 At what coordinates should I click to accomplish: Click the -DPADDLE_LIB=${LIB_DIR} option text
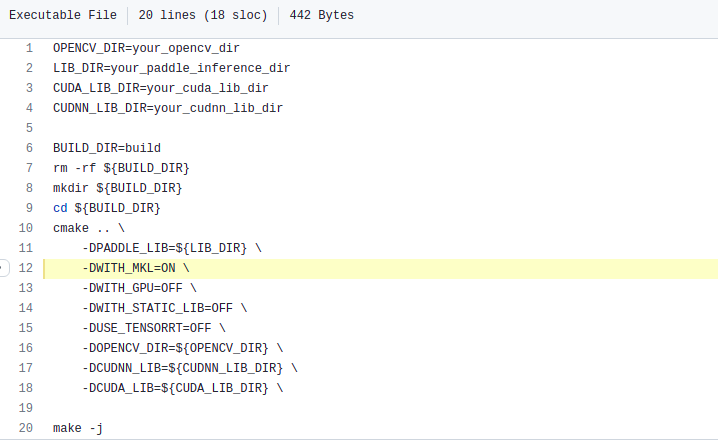click(x=164, y=248)
